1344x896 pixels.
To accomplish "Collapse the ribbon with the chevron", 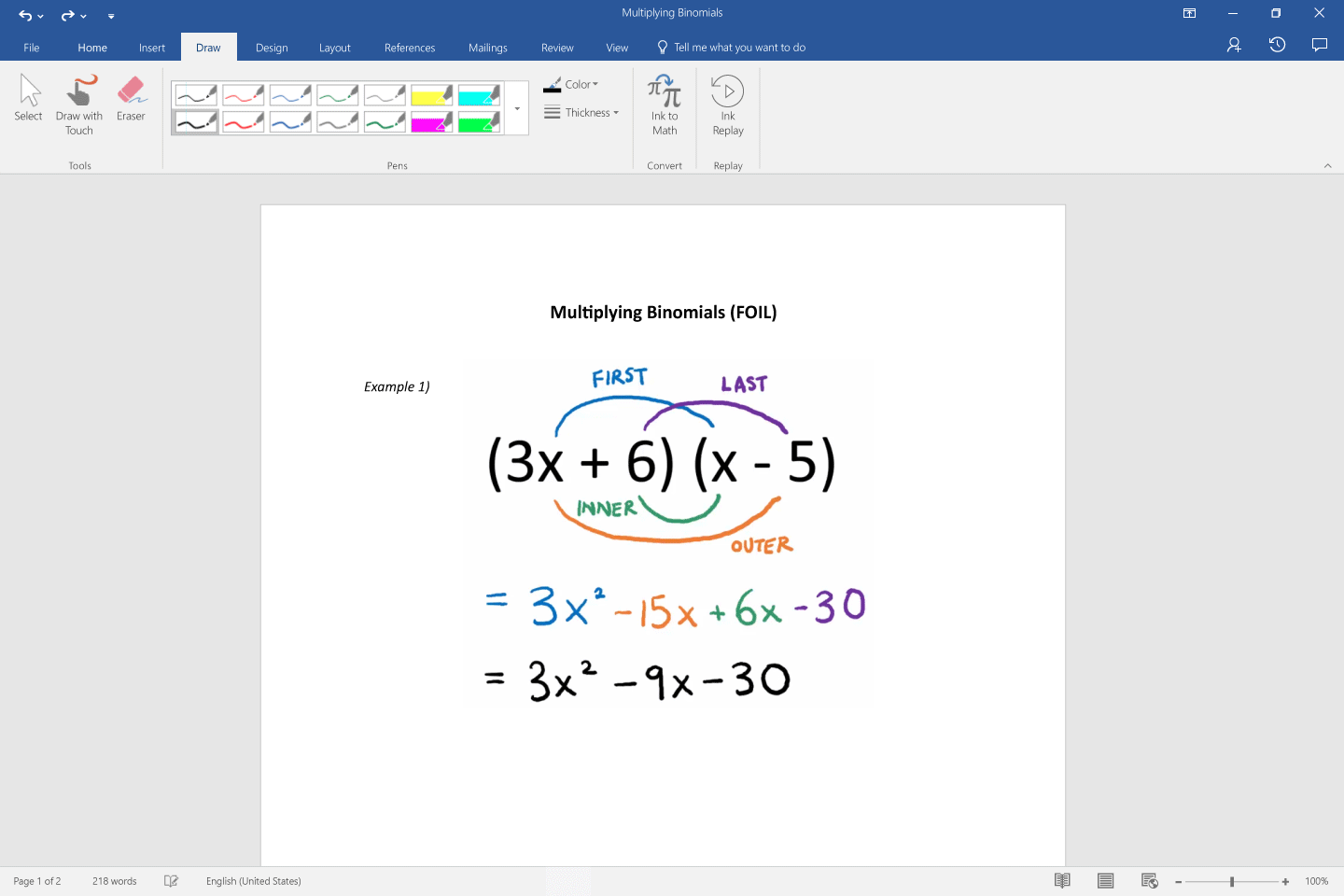I will [1328, 165].
